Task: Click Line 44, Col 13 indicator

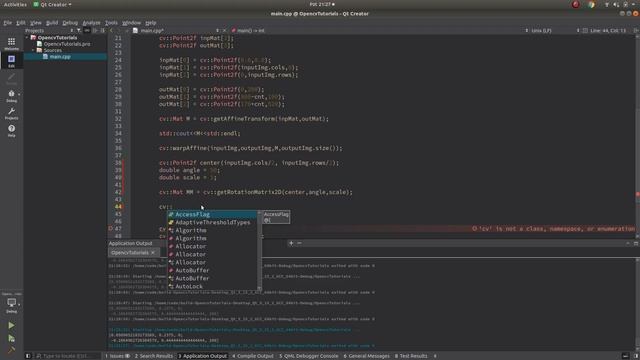Action: [608, 31]
